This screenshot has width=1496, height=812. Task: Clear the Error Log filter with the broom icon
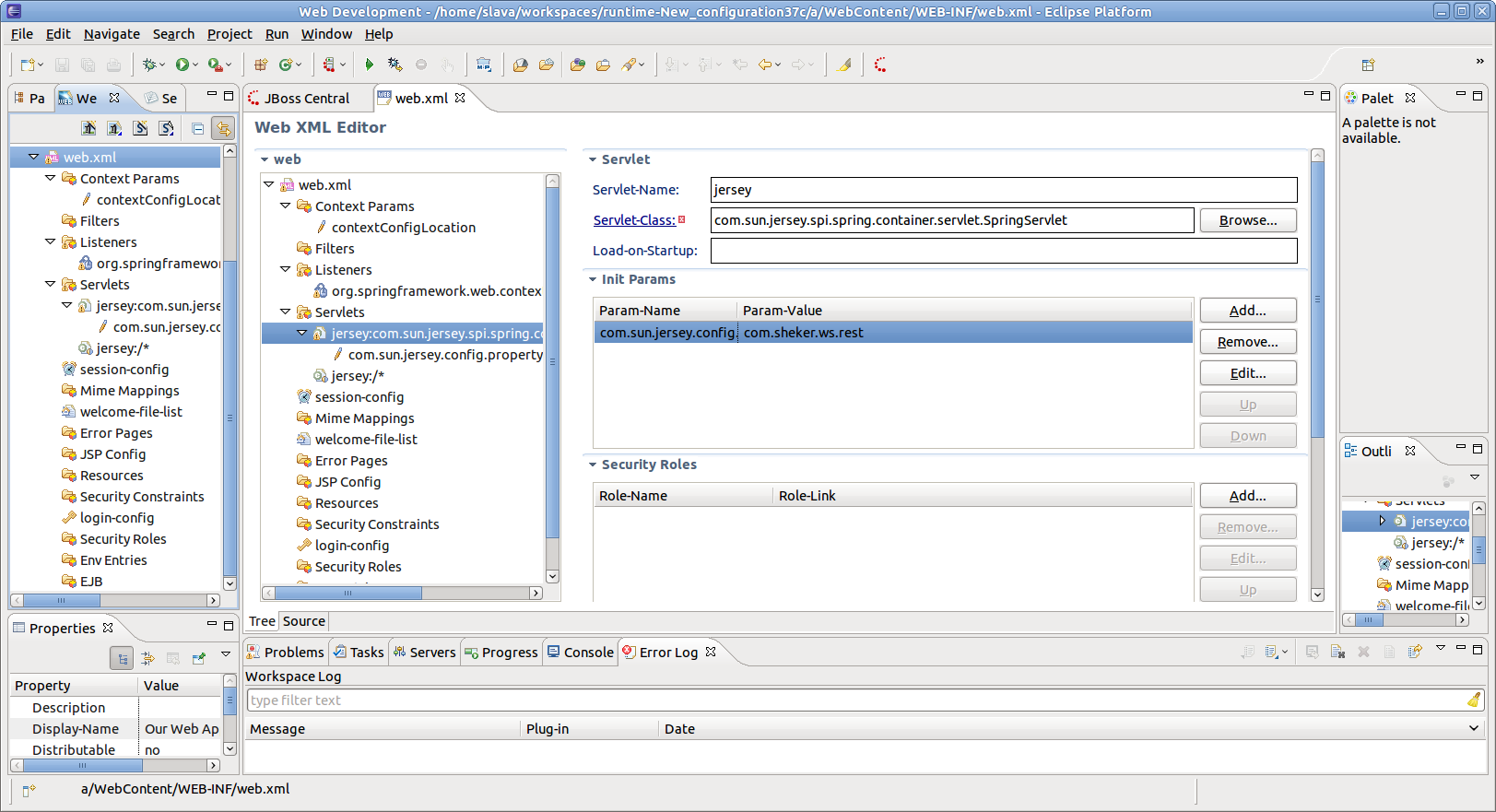tap(1474, 700)
